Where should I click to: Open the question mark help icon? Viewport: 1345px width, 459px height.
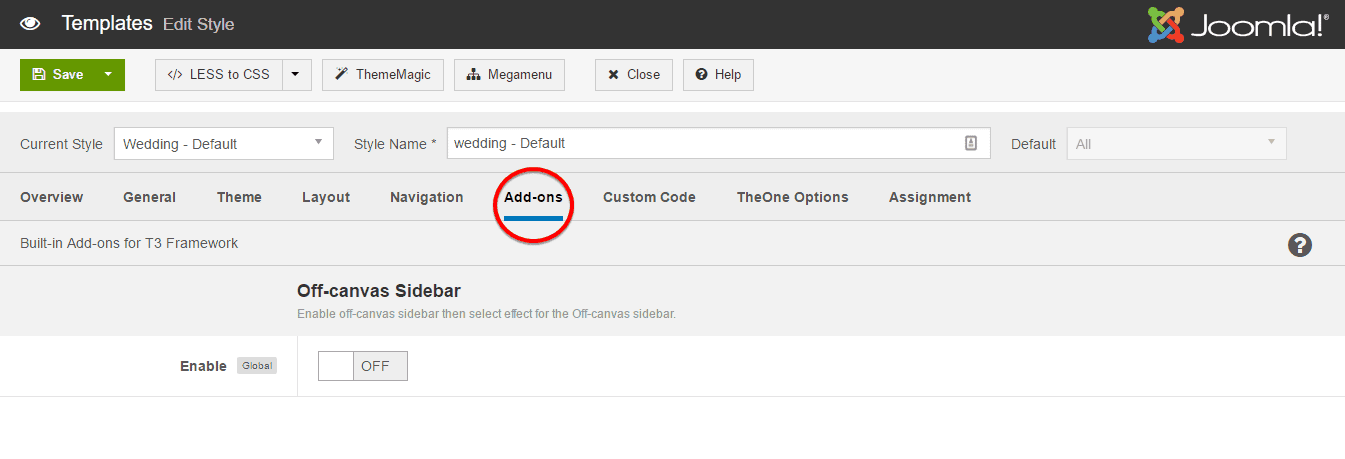[x=1299, y=245]
